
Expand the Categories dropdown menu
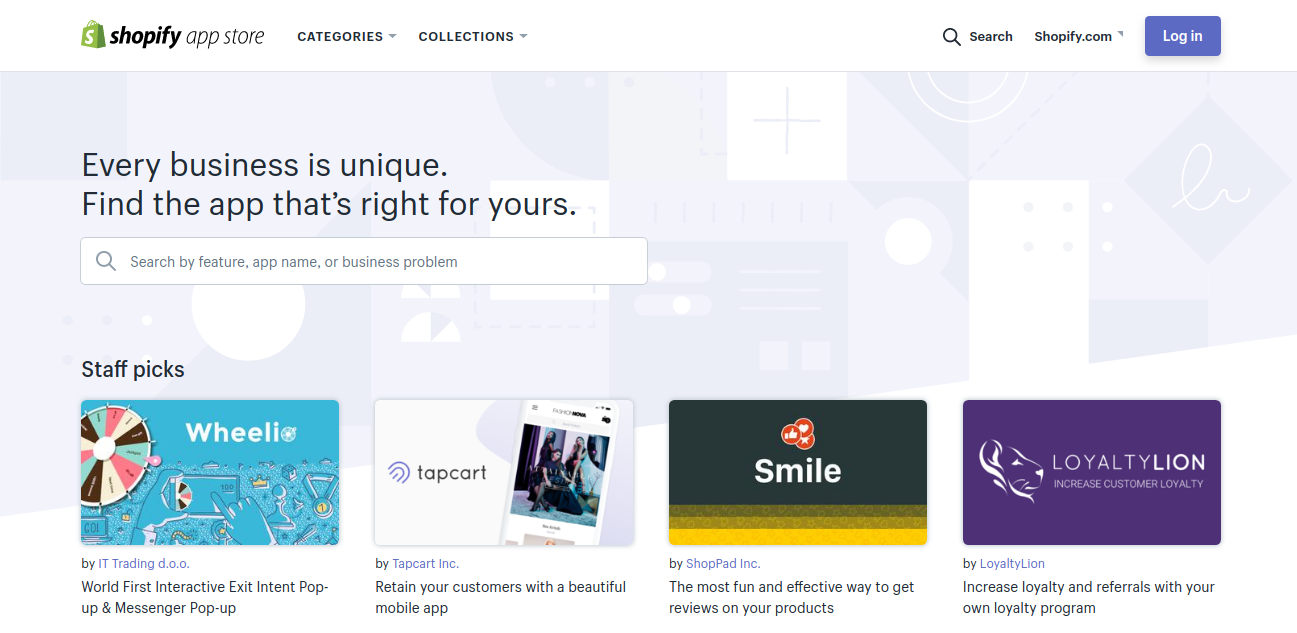[x=347, y=36]
